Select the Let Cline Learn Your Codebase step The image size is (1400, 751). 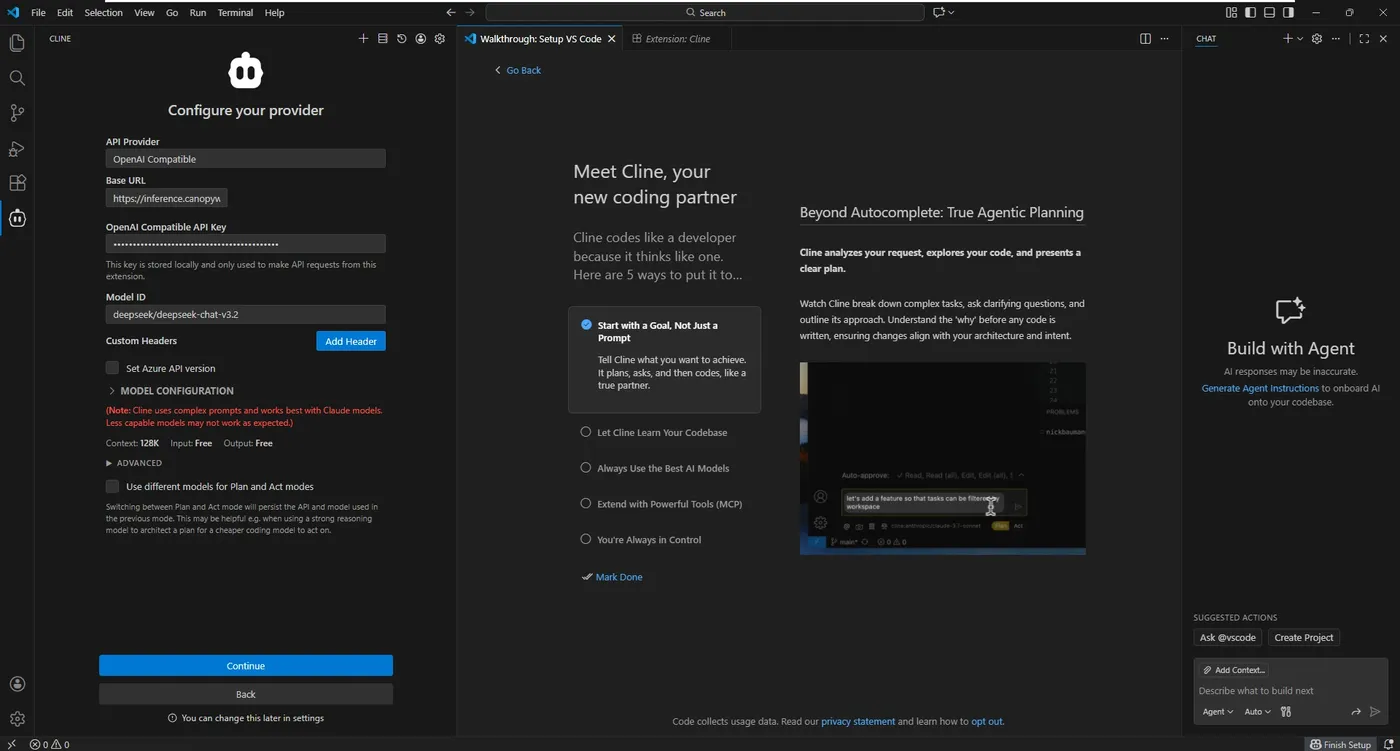[x=664, y=432]
